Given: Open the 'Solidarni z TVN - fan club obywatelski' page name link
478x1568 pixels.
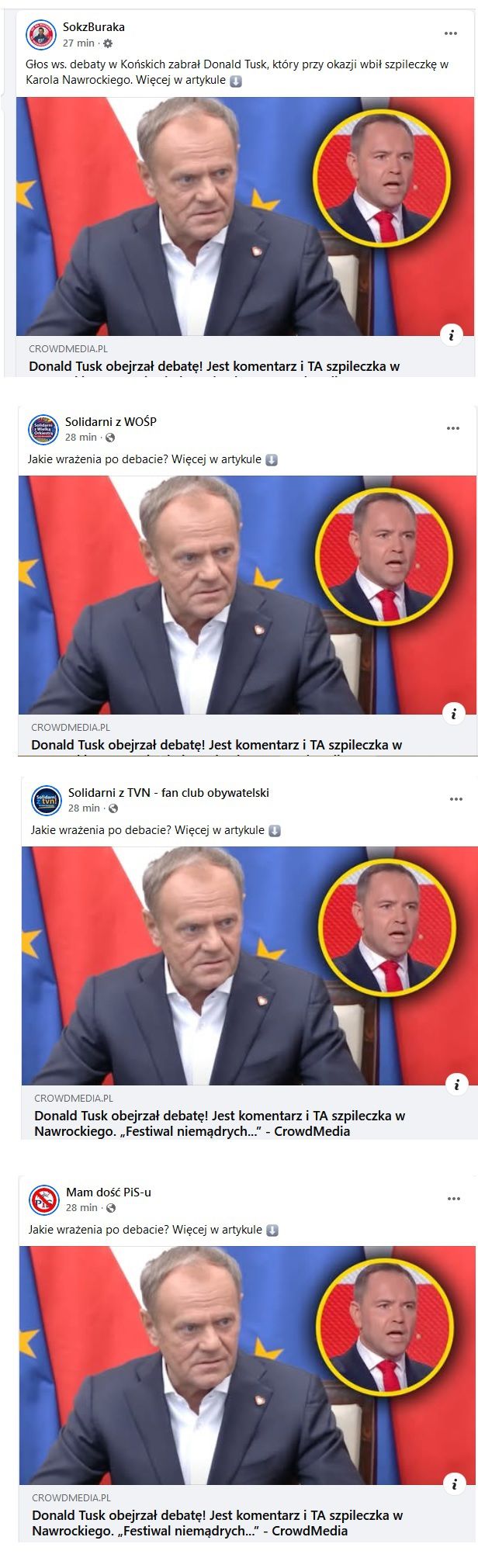Looking at the screenshot, I should tap(168, 793).
